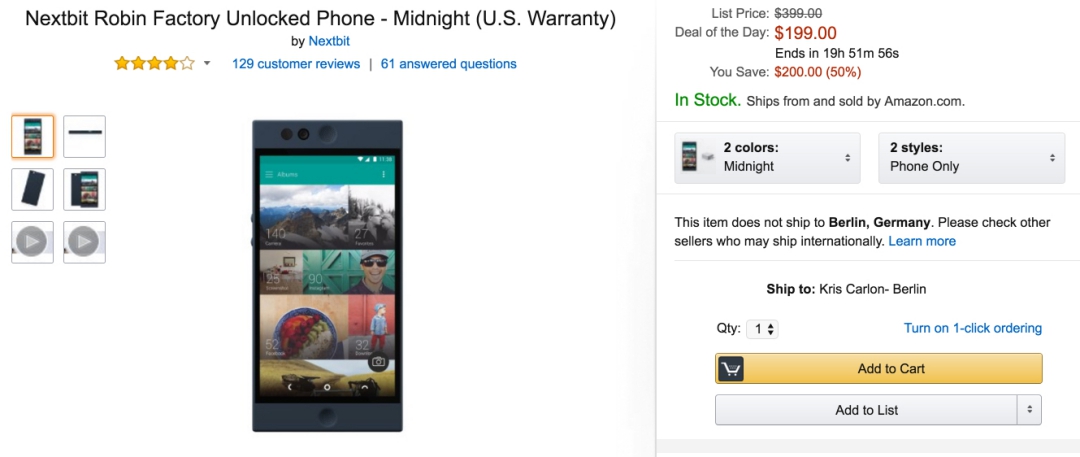Select the first front-view phone thumbnail
Image resolution: width=1080 pixels, height=457 pixels.
(x=32, y=136)
